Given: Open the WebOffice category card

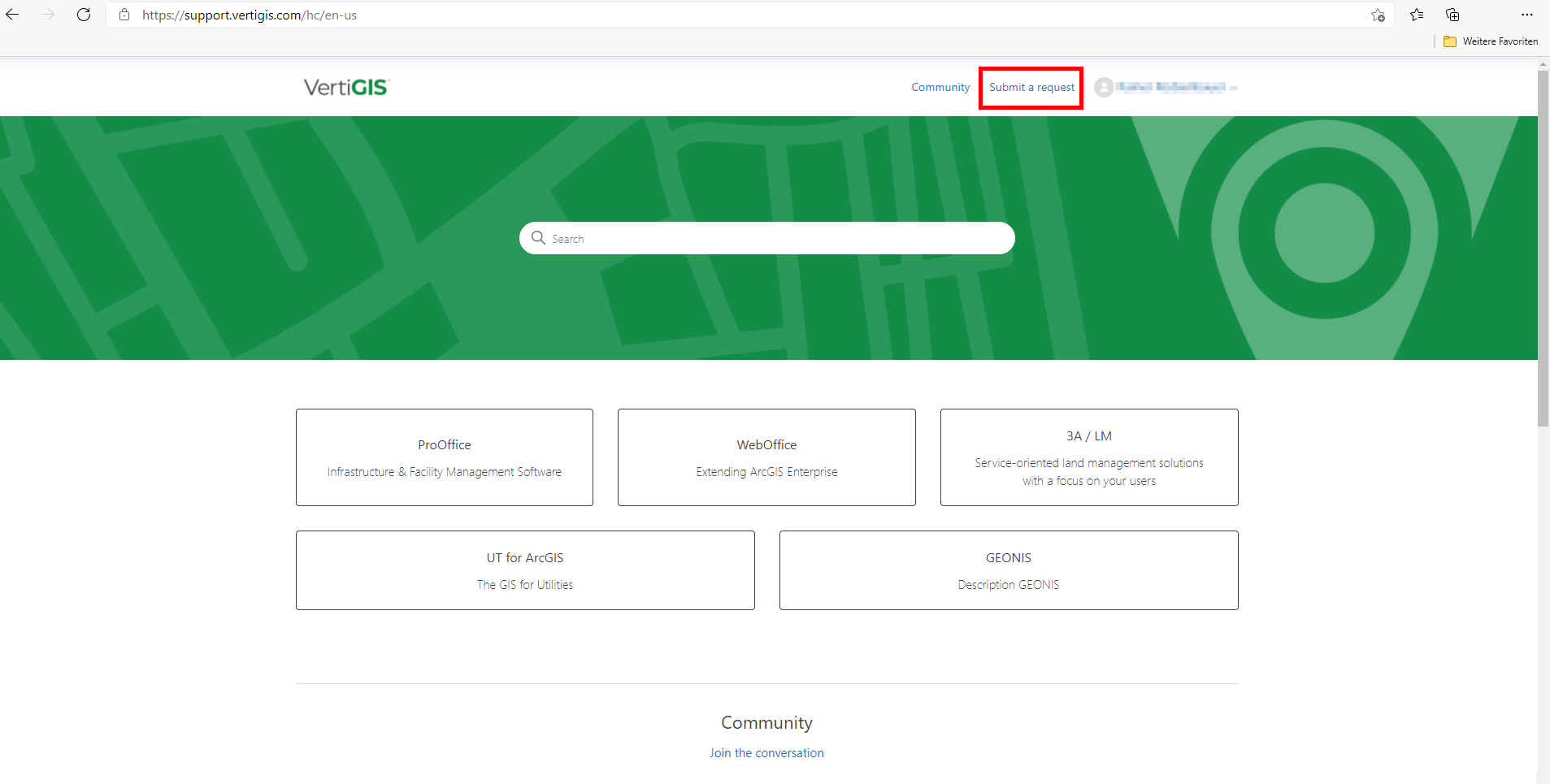Looking at the screenshot, I should [766, 457].
